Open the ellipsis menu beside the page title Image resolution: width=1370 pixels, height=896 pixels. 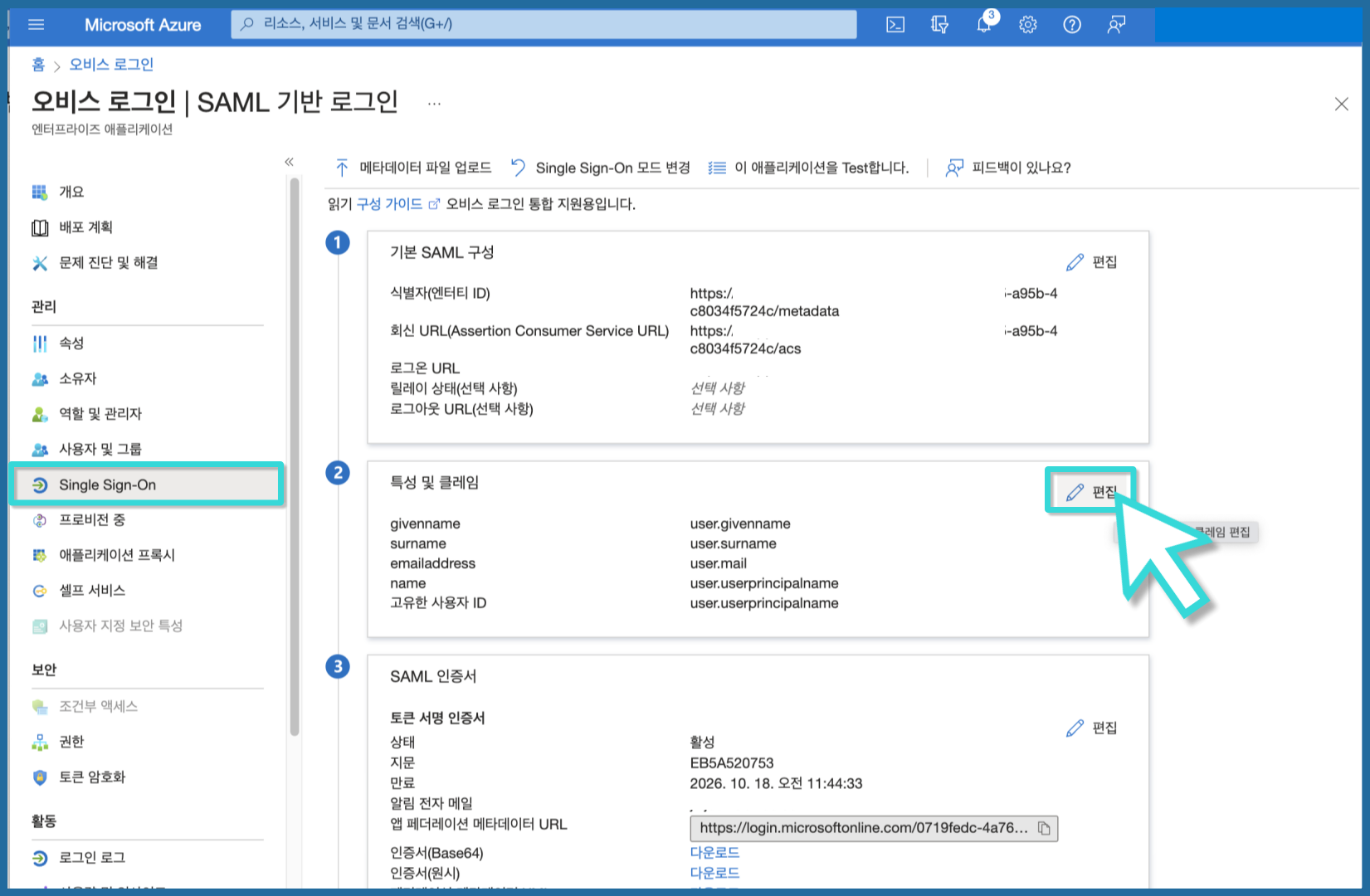pyautogui.click(x=434, y=104)
